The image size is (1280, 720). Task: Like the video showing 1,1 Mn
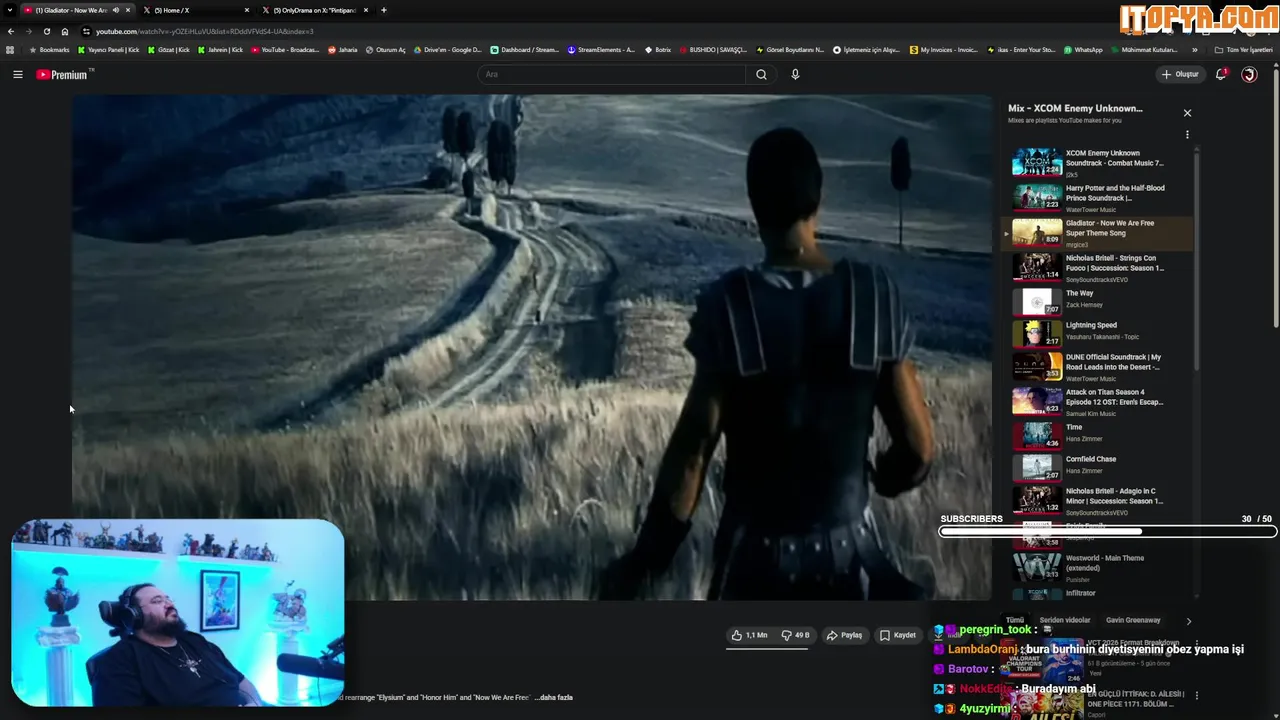749,635
